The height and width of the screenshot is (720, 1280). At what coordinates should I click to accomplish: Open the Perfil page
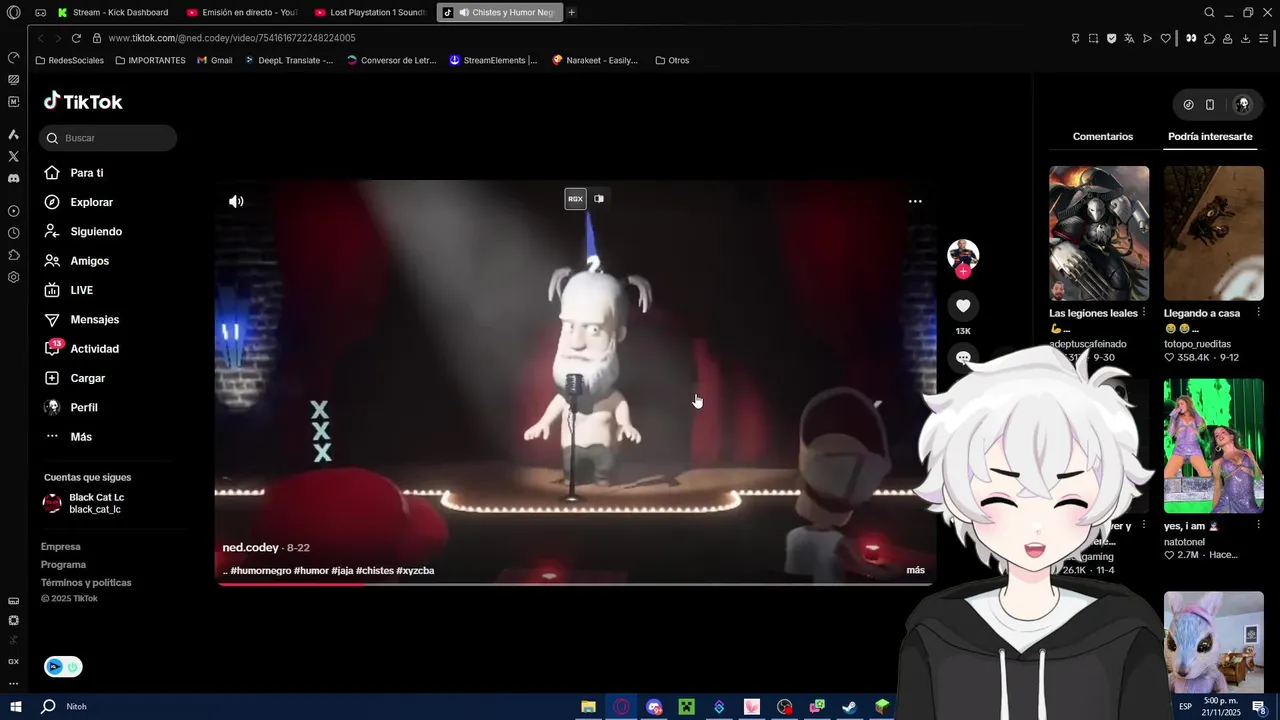point(72,407)
